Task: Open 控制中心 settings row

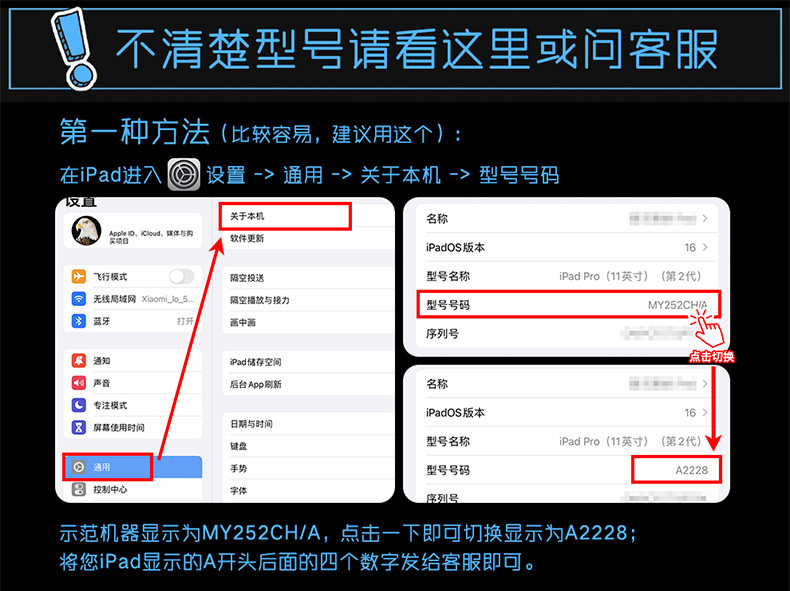Action: click(133, 489)
